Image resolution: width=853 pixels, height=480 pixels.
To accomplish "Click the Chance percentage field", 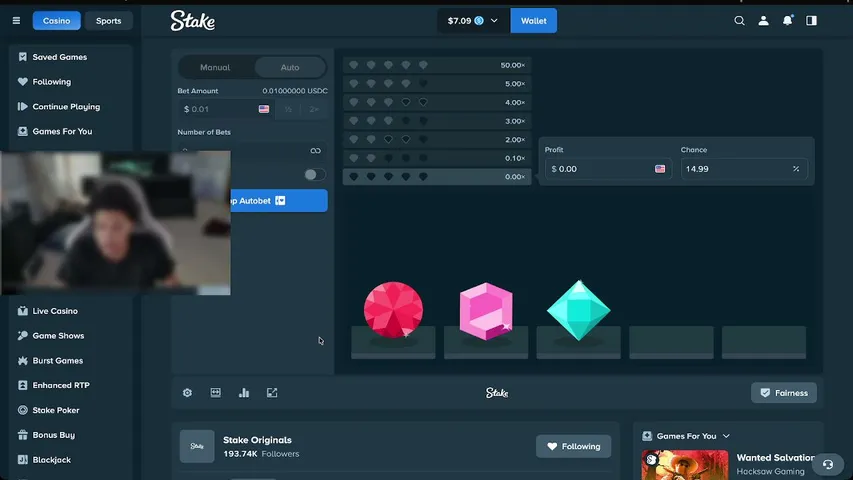I will [744, 169].
